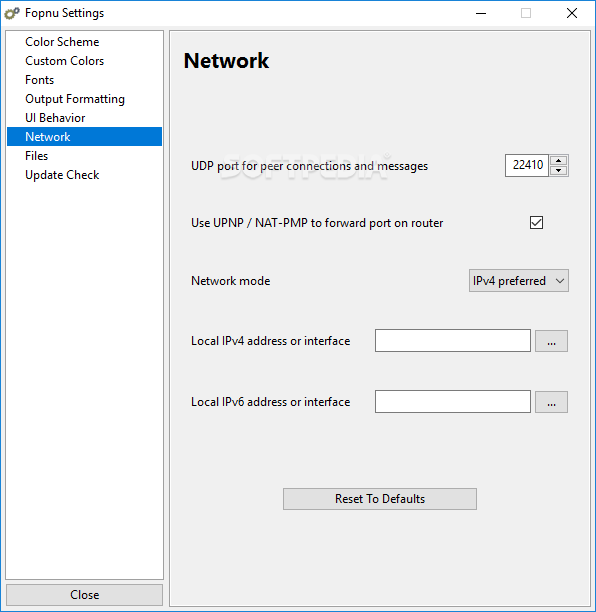The height and width of the screenshot is (612, 596).
Task: Click the Close button in sidebar
Action: tap(84, 595)
